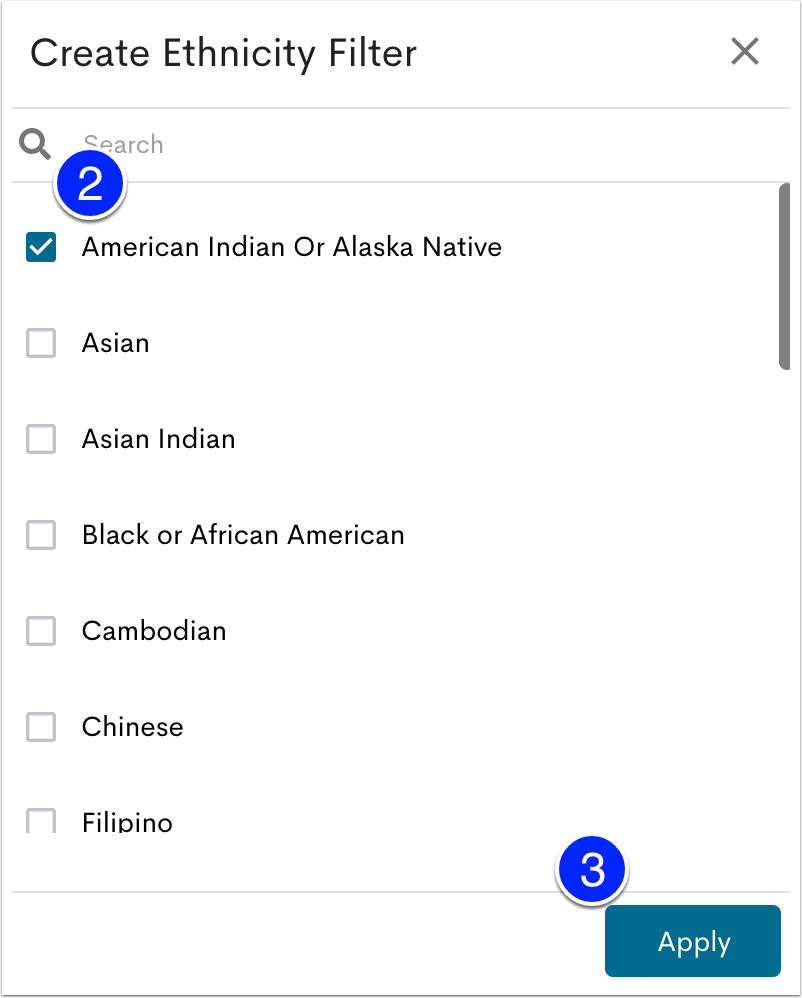The width and height of the screenshot is (802, 998).
Task: Click the ethnicity list scrollbar thumb
Action: coord(784,276)
